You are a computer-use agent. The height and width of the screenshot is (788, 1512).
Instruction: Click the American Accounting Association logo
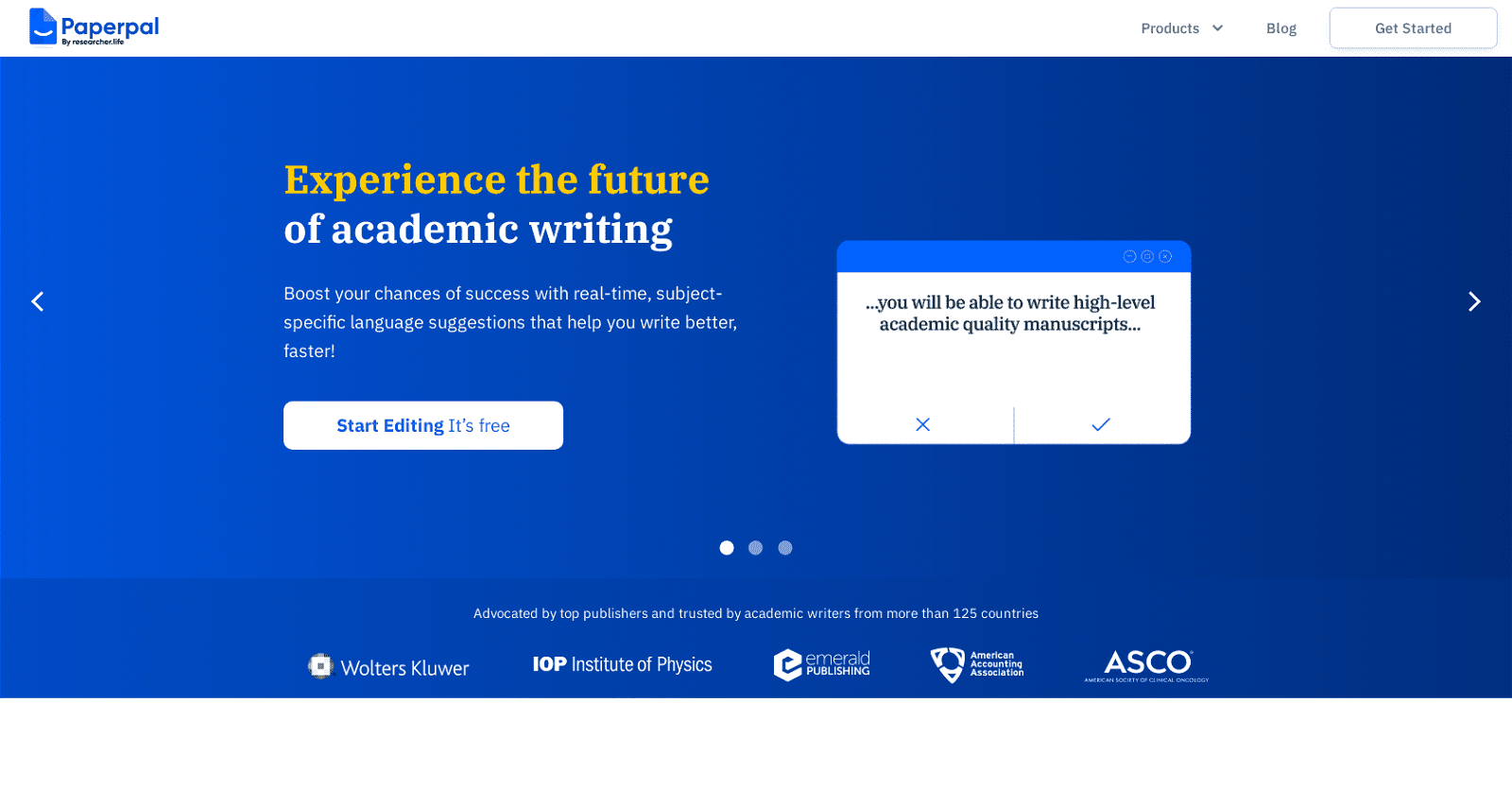point(977,664)
